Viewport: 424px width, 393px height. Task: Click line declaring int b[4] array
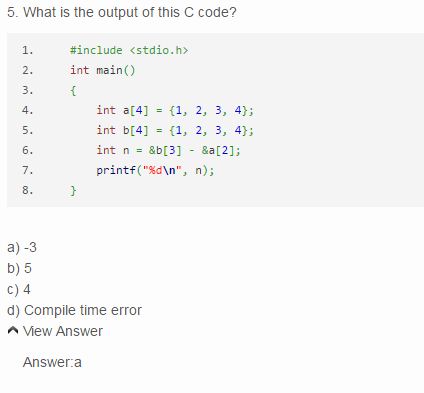(175, 130)
